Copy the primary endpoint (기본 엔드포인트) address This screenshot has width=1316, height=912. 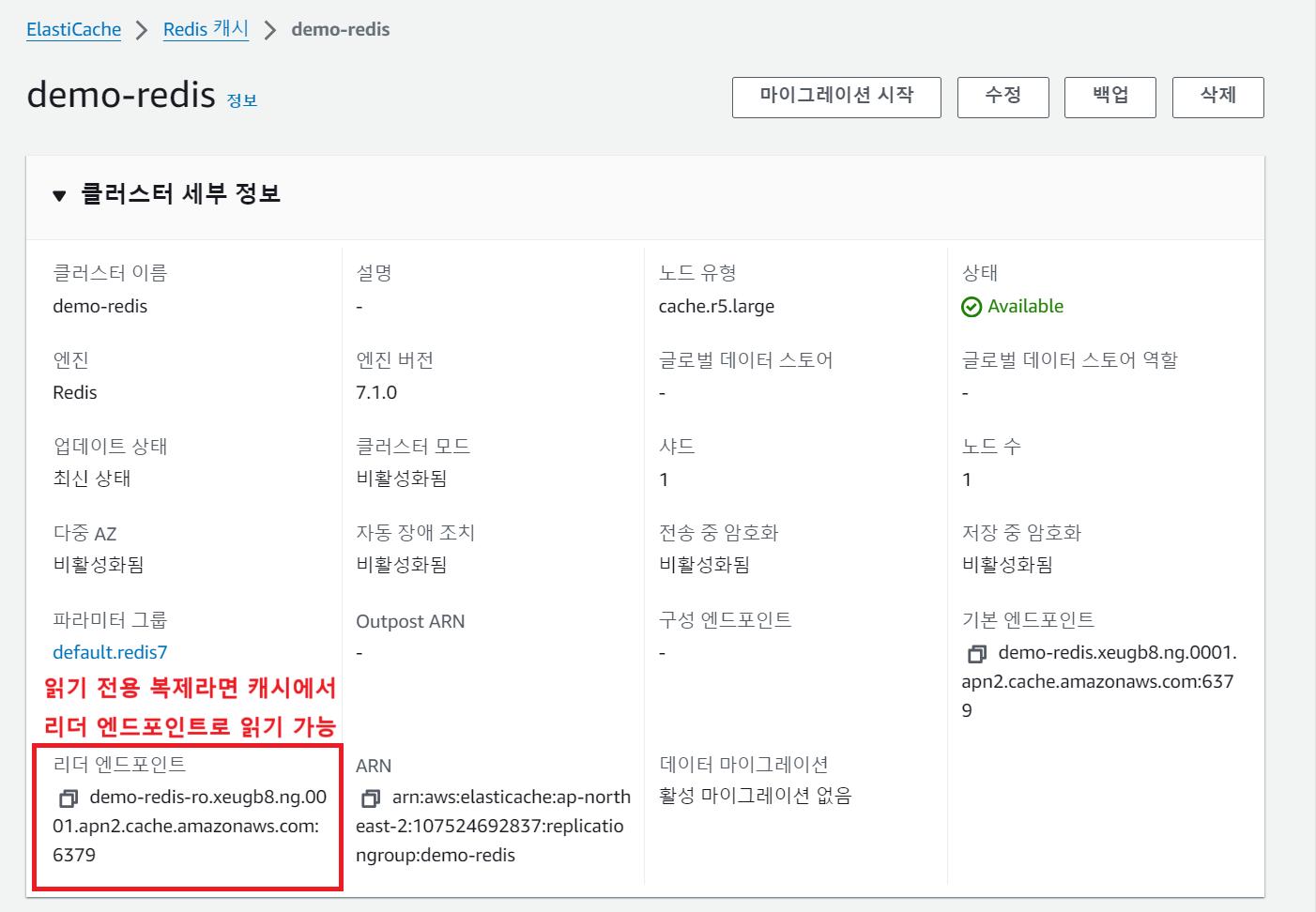[x=977, y=654]
